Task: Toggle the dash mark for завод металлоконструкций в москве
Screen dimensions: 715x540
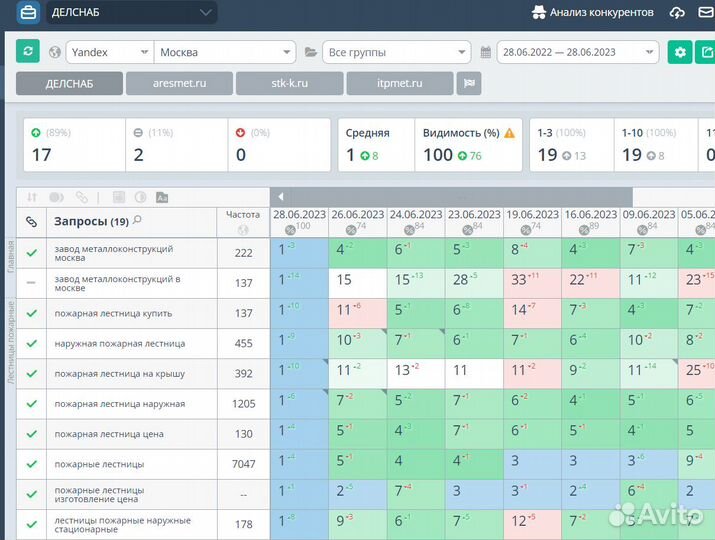Action: click(x=31, y=283)
